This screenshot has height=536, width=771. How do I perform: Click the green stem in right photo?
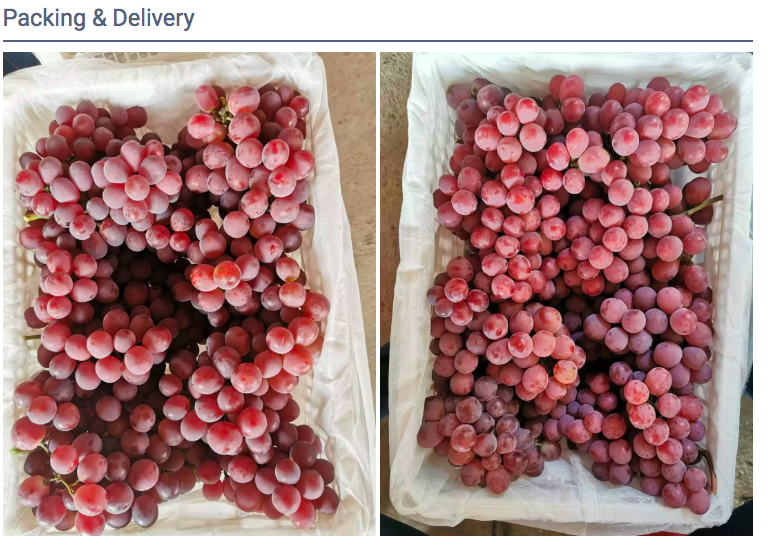(699, 207)
